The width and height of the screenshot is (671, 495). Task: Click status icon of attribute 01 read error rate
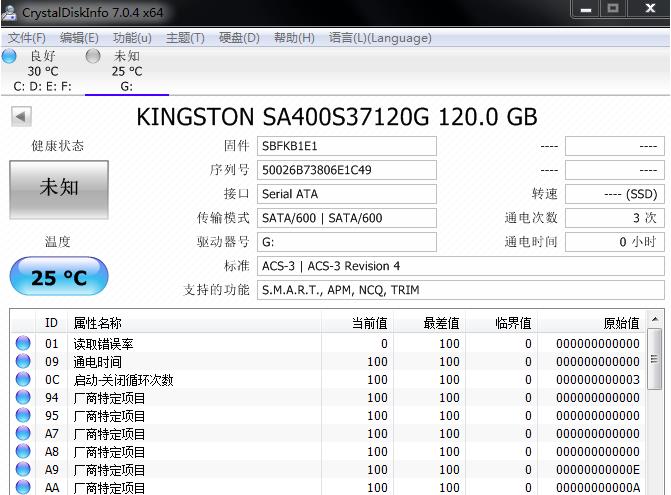point(23,344)
